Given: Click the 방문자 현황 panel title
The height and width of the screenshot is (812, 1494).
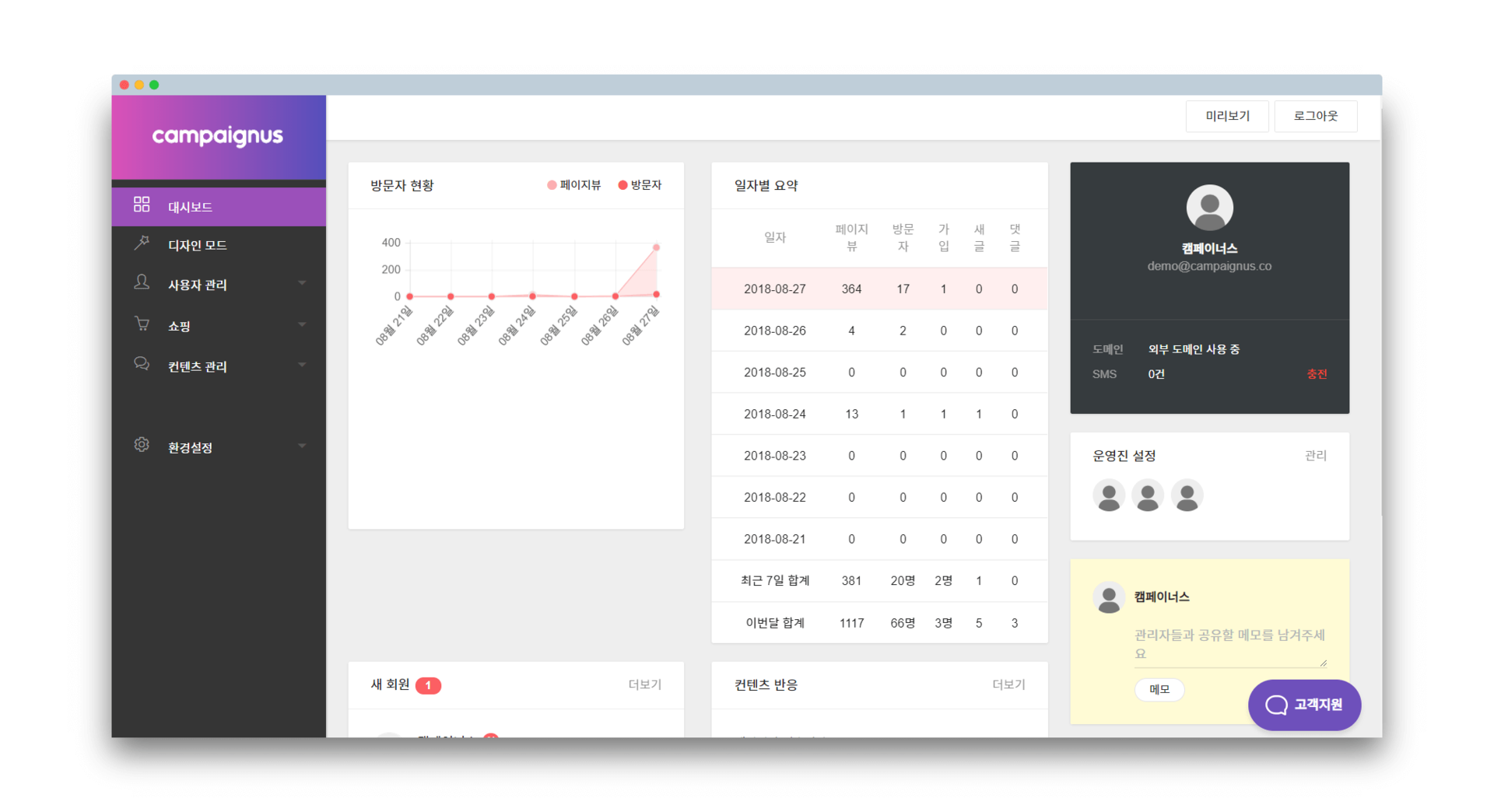Looking at the screenshot, I should [402, 185].
